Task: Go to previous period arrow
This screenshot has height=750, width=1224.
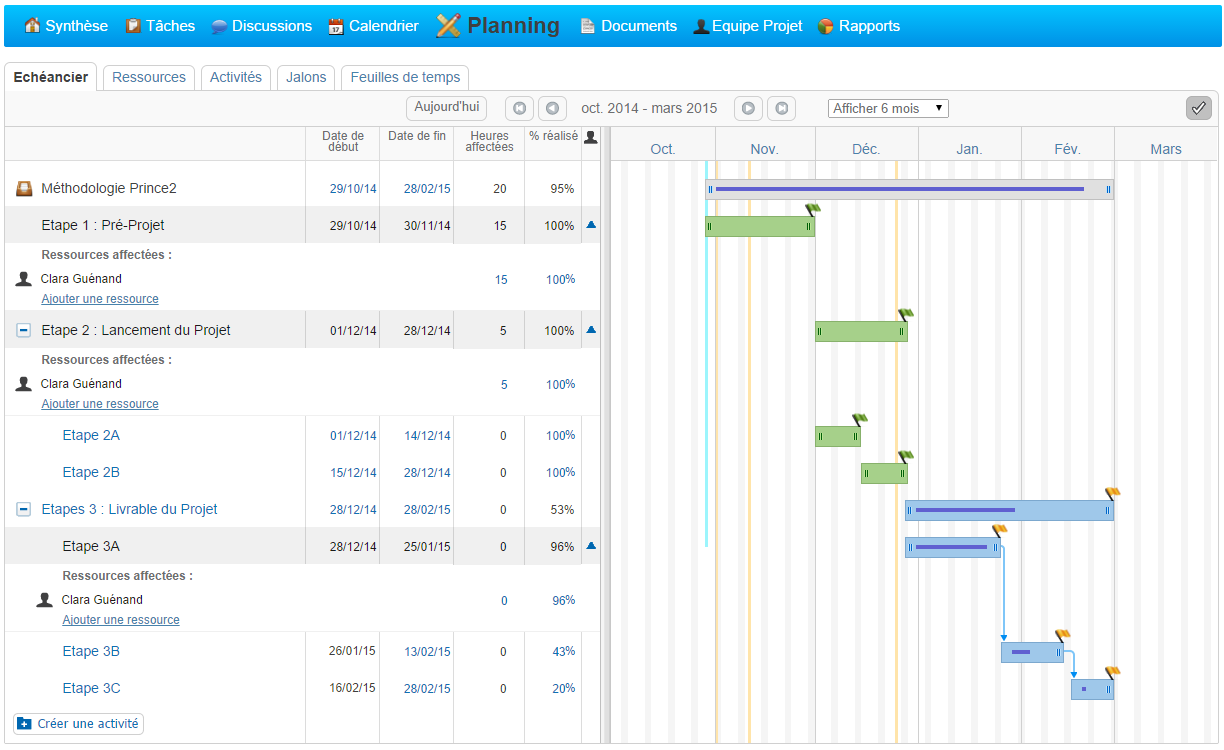Action: (552, 108)
